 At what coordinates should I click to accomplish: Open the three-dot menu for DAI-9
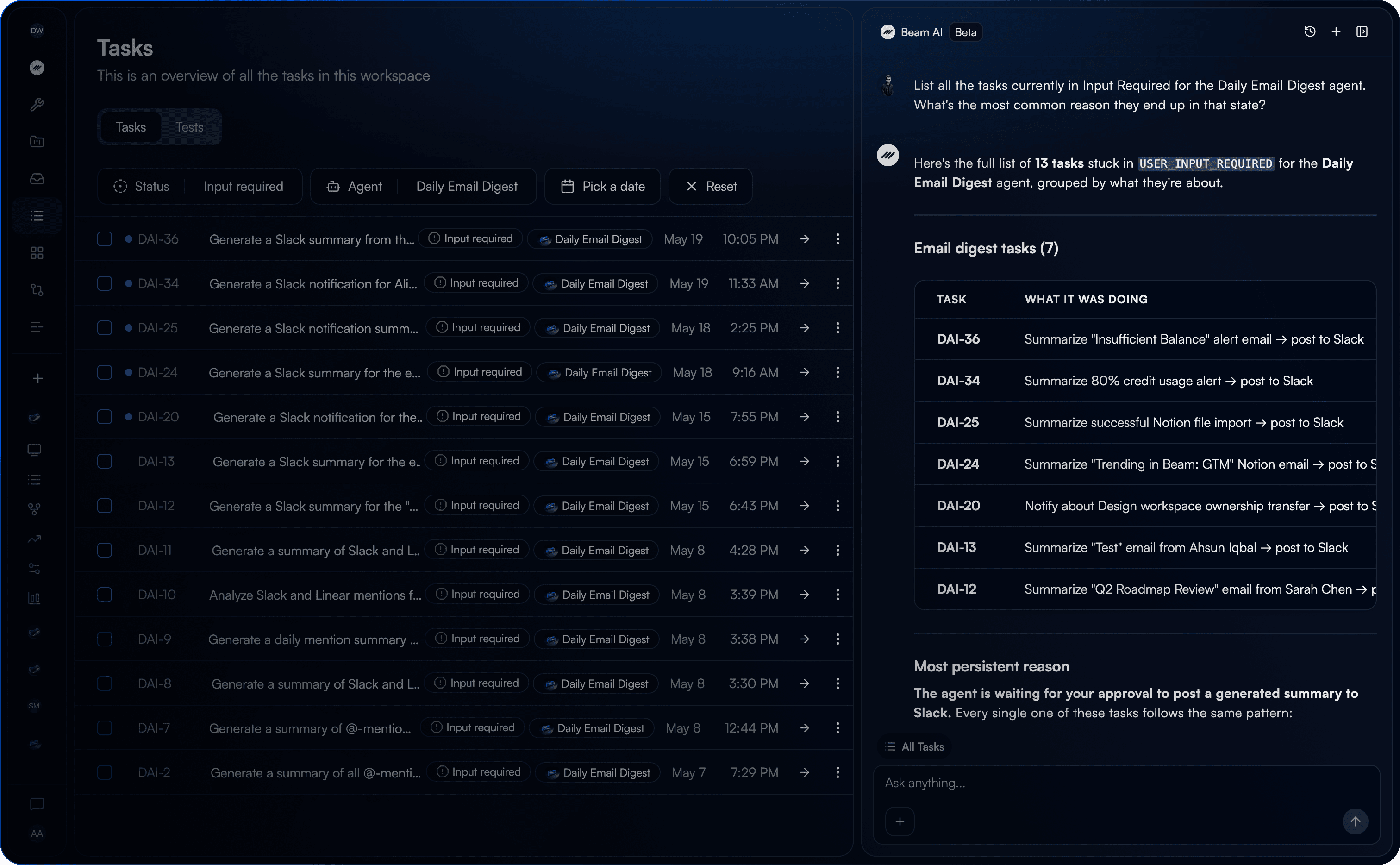838,639
